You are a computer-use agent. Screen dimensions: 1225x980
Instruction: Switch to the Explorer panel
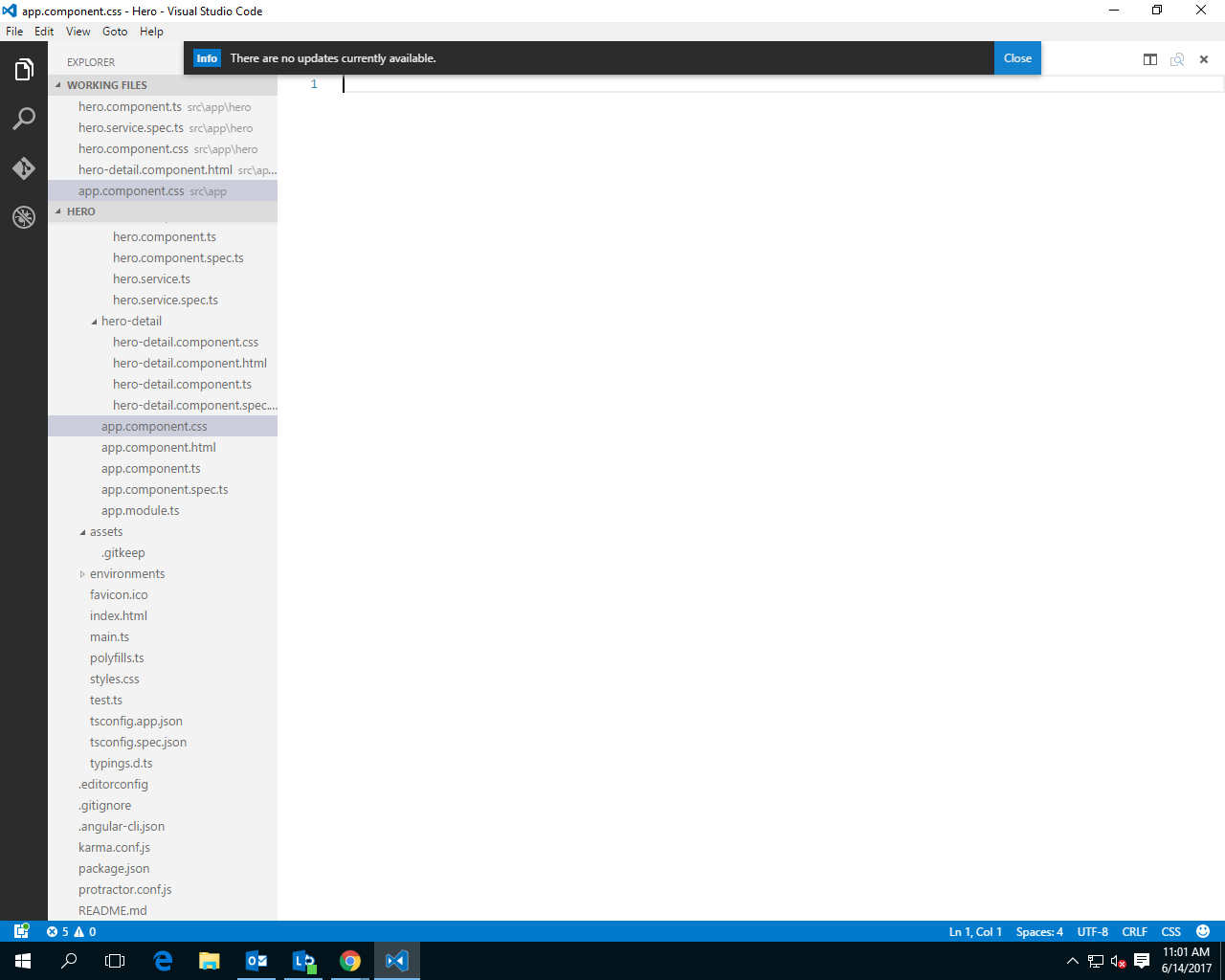pos(23,68)
